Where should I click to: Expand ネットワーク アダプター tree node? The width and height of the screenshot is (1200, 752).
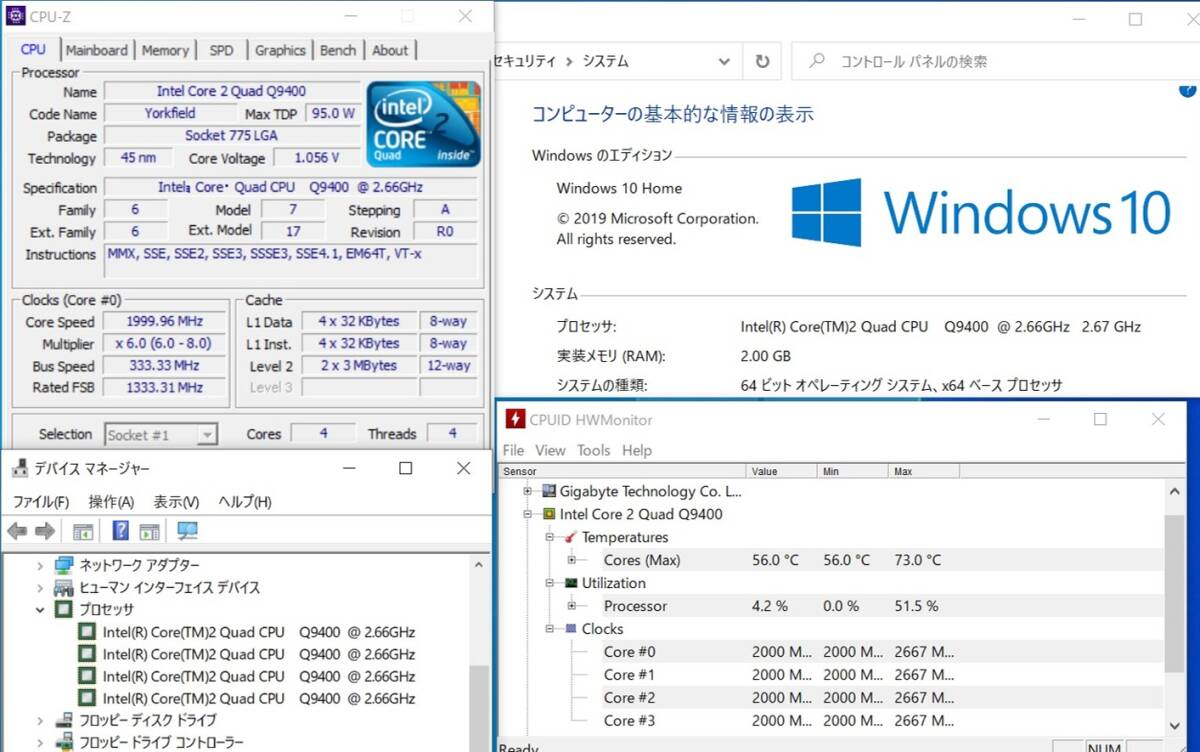click(40, 565)
